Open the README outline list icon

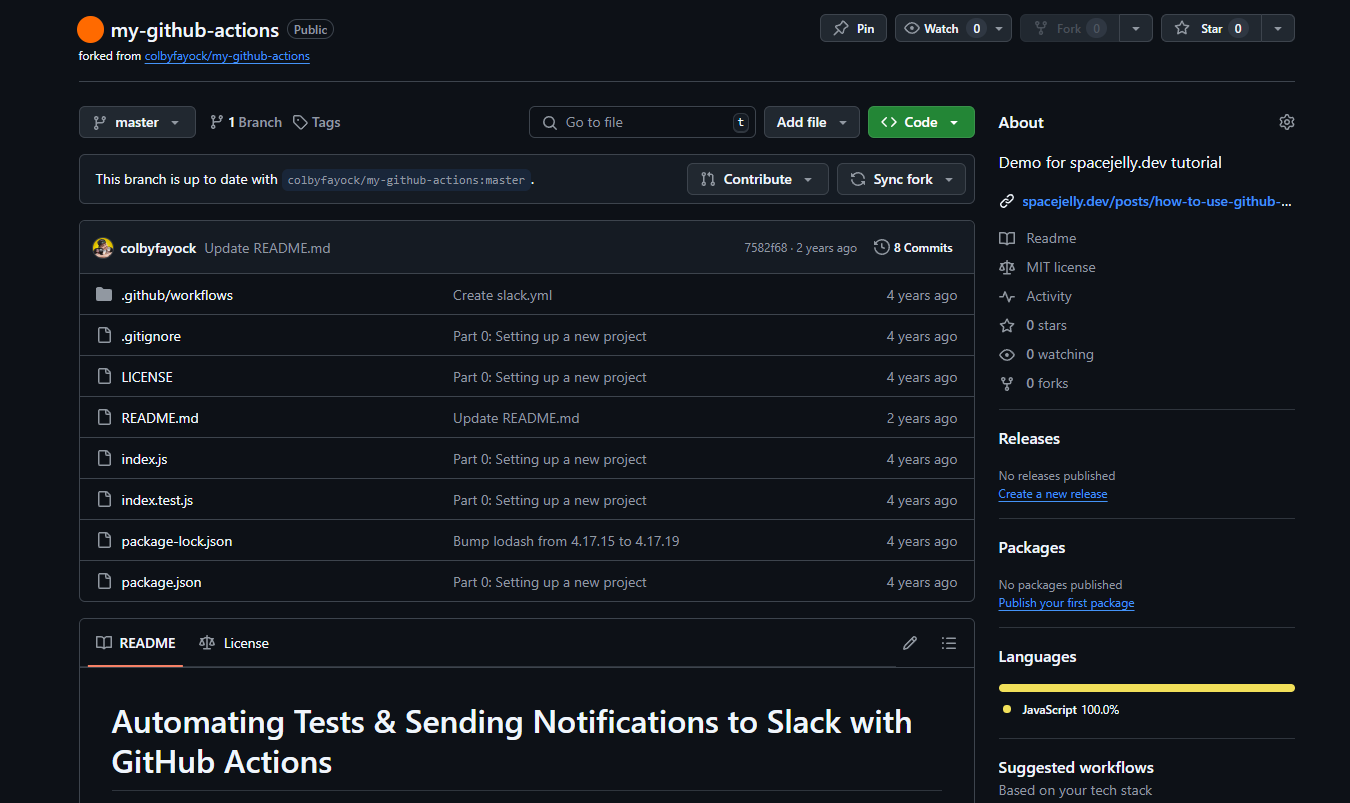949,643
